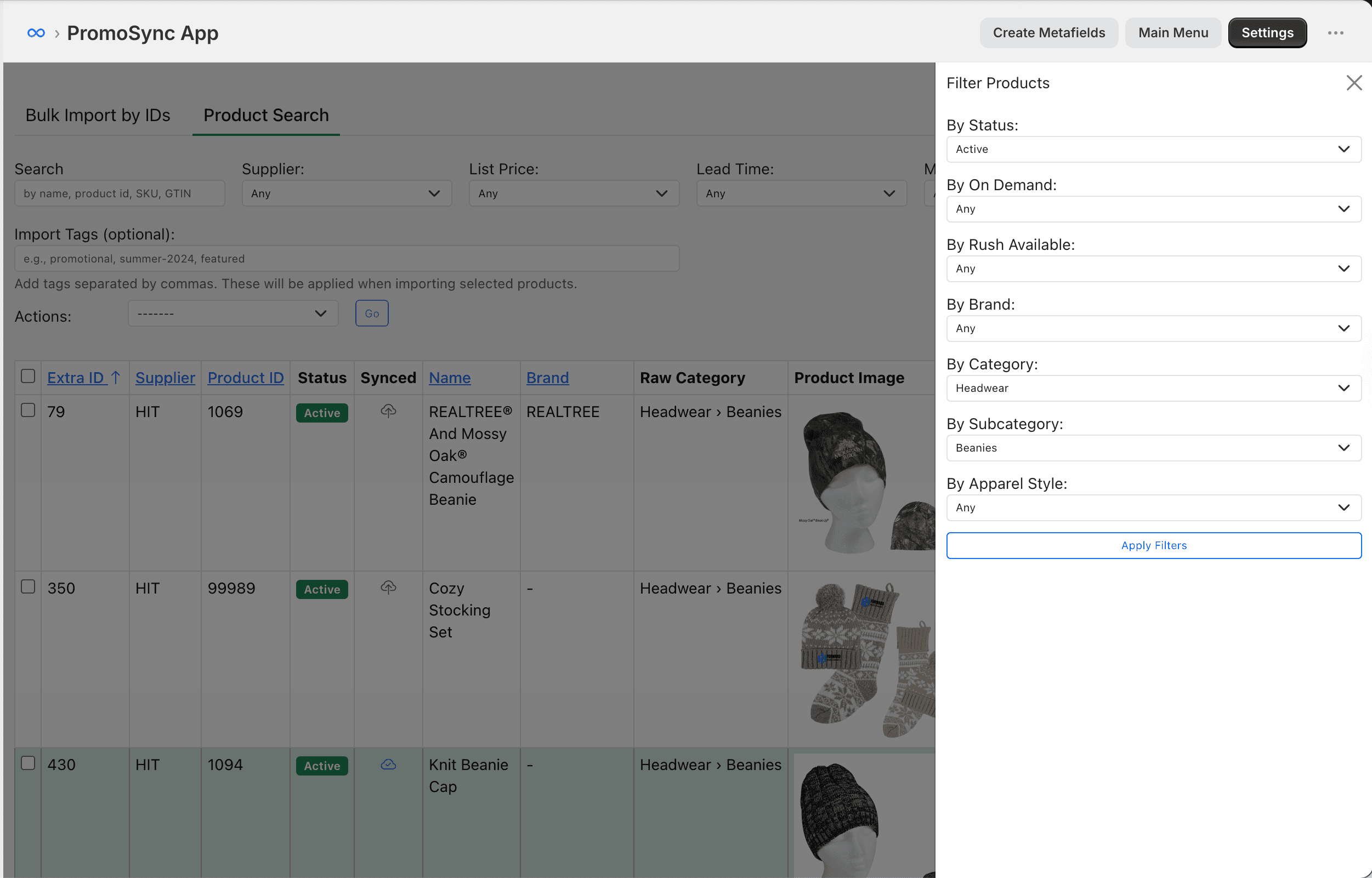Sort table by Product ID column
This screenshot has width=1372, height=878.
(246, 378)
